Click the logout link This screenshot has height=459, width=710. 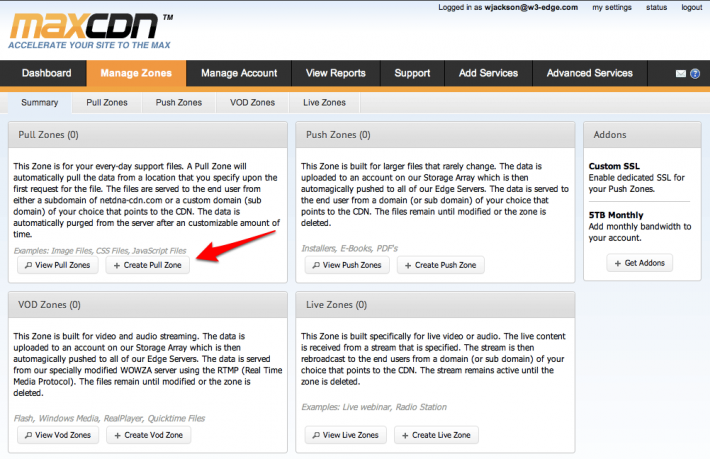click(x=692, y=7)
